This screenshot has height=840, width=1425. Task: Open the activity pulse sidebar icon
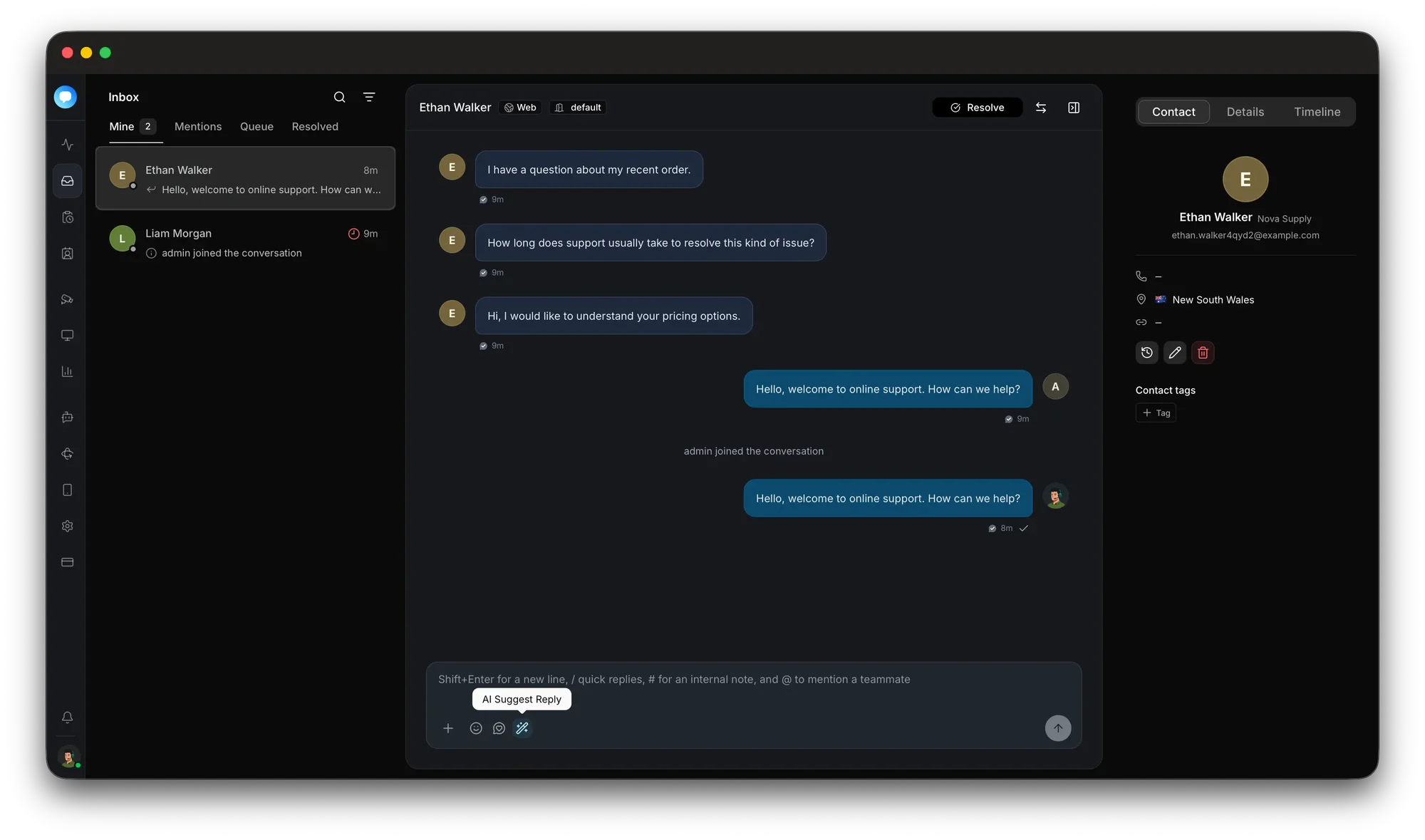click(x=68, y=145)
